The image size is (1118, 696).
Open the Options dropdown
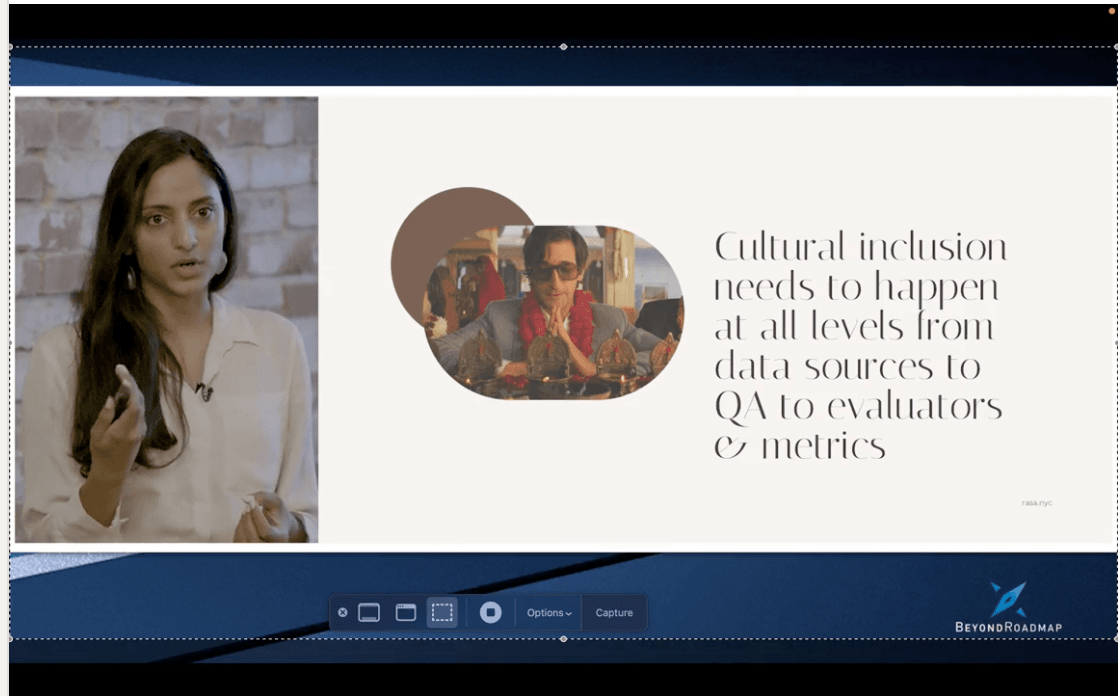(x=547, y=613)
